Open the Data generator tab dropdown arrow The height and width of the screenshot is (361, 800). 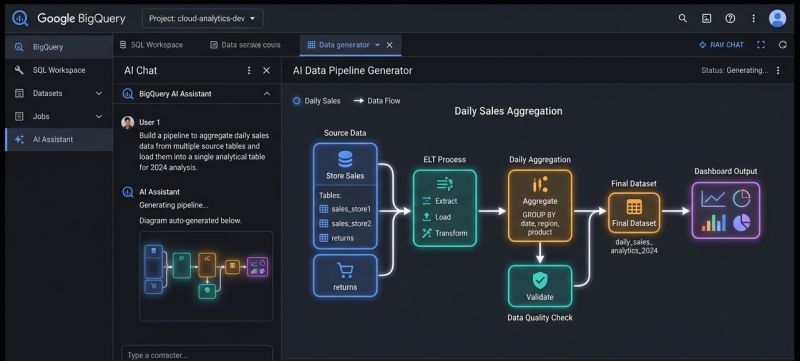coord(378,45)
